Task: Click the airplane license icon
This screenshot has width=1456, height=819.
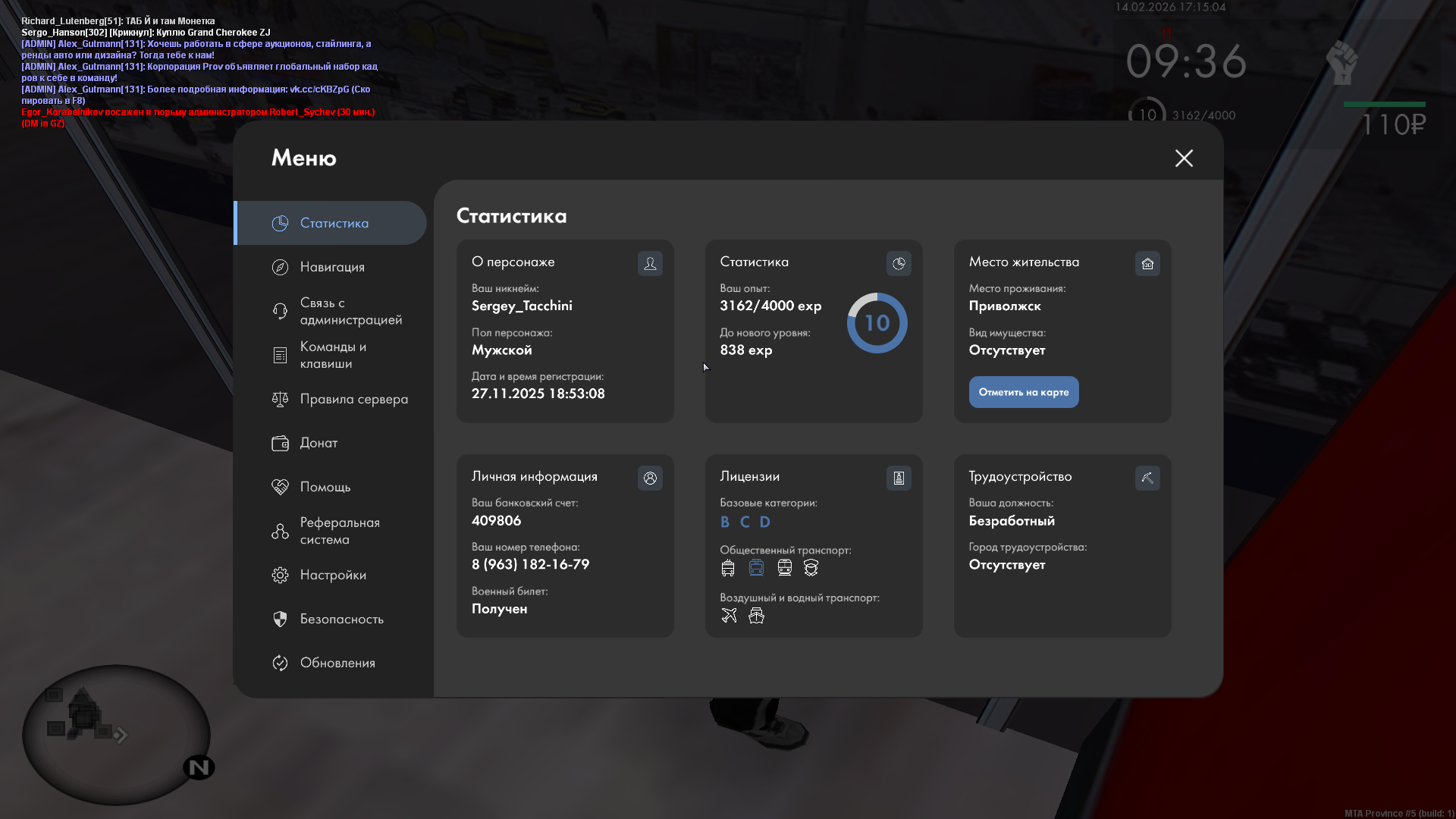Action: [x=729, y=616]
